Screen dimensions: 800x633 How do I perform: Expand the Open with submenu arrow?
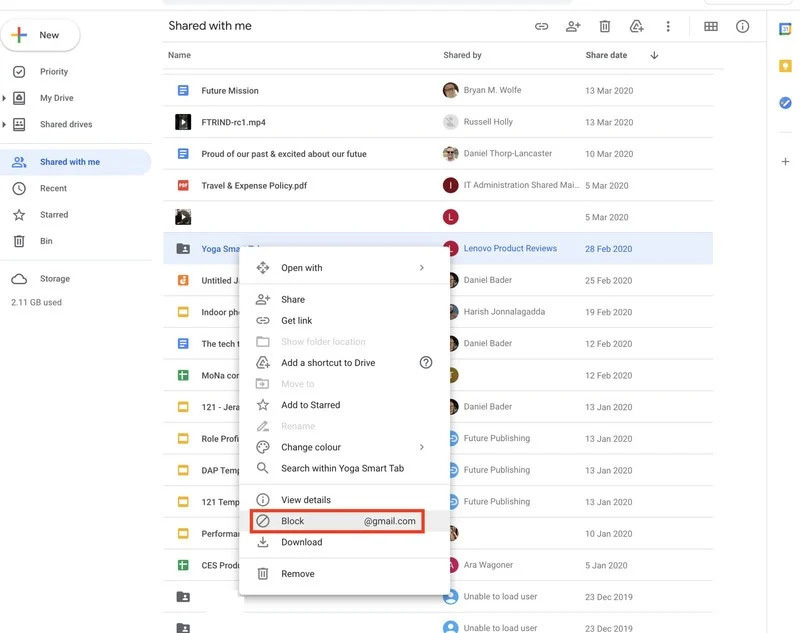[421, 268]
